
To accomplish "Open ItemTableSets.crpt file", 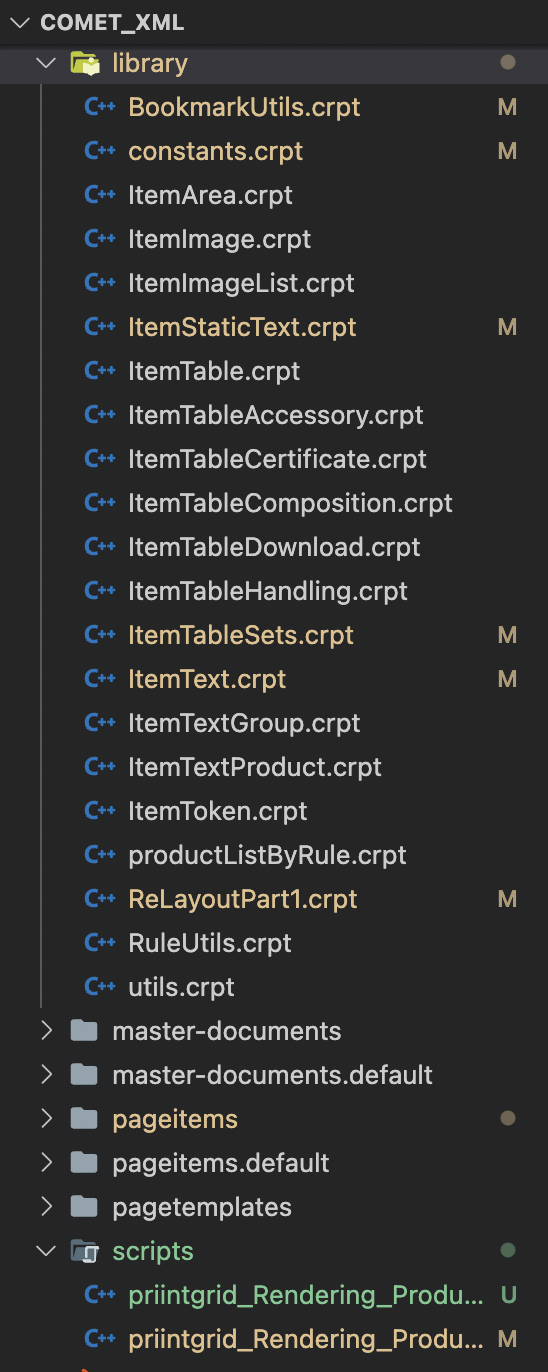I will 241,635.
